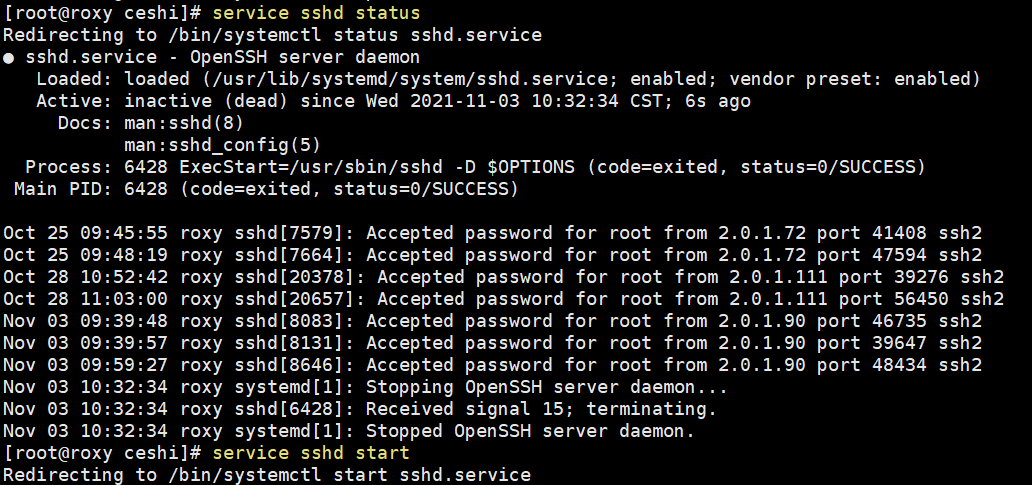Click the "Stopped OpenSSH server daemon." message
Screen dimensions: 1032x485
coord(531,431)
